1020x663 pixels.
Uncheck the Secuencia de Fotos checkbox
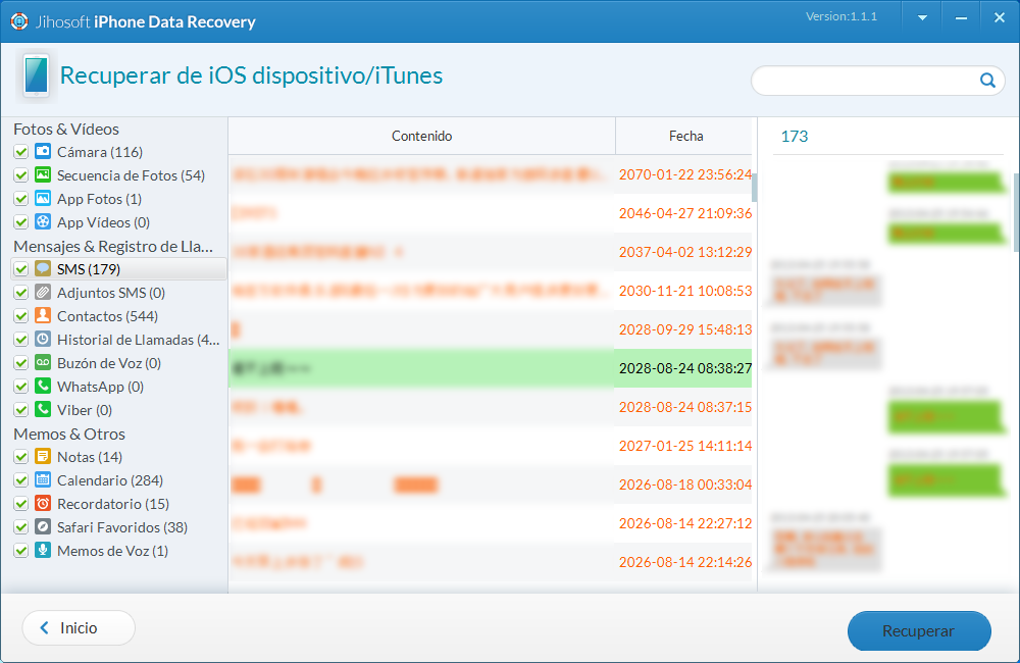pyautogui.click(x=21, y=175)
